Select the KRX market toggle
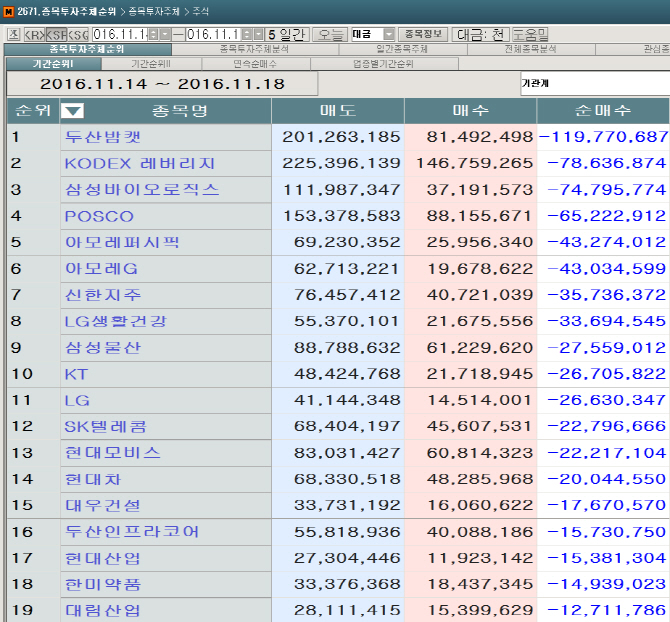The width and height of the screenshot is (670, 622). click(34, 34)
